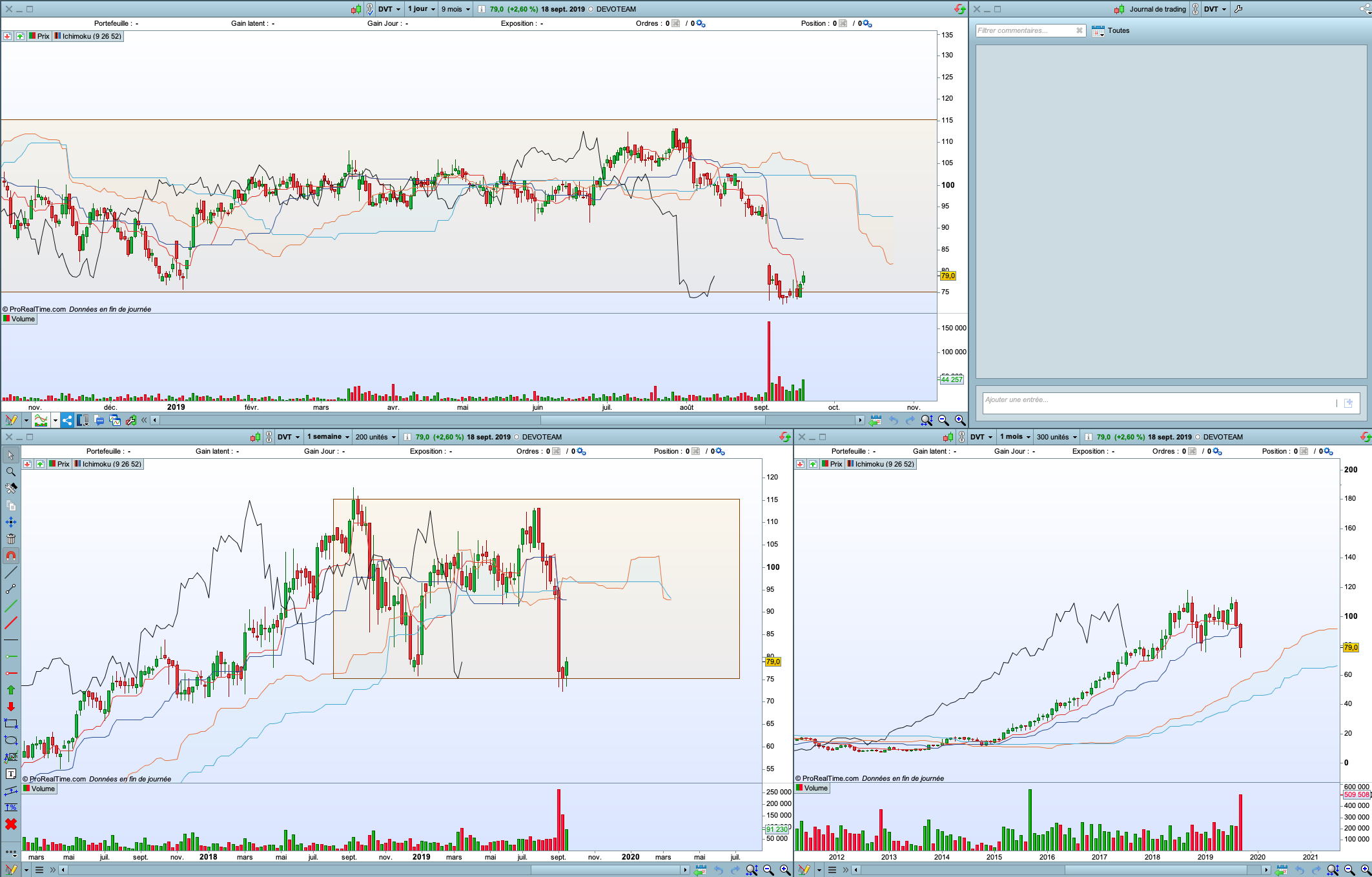Select the rectangle drawing tool
Screen dimensions: 1372x877
pos(10,723)
